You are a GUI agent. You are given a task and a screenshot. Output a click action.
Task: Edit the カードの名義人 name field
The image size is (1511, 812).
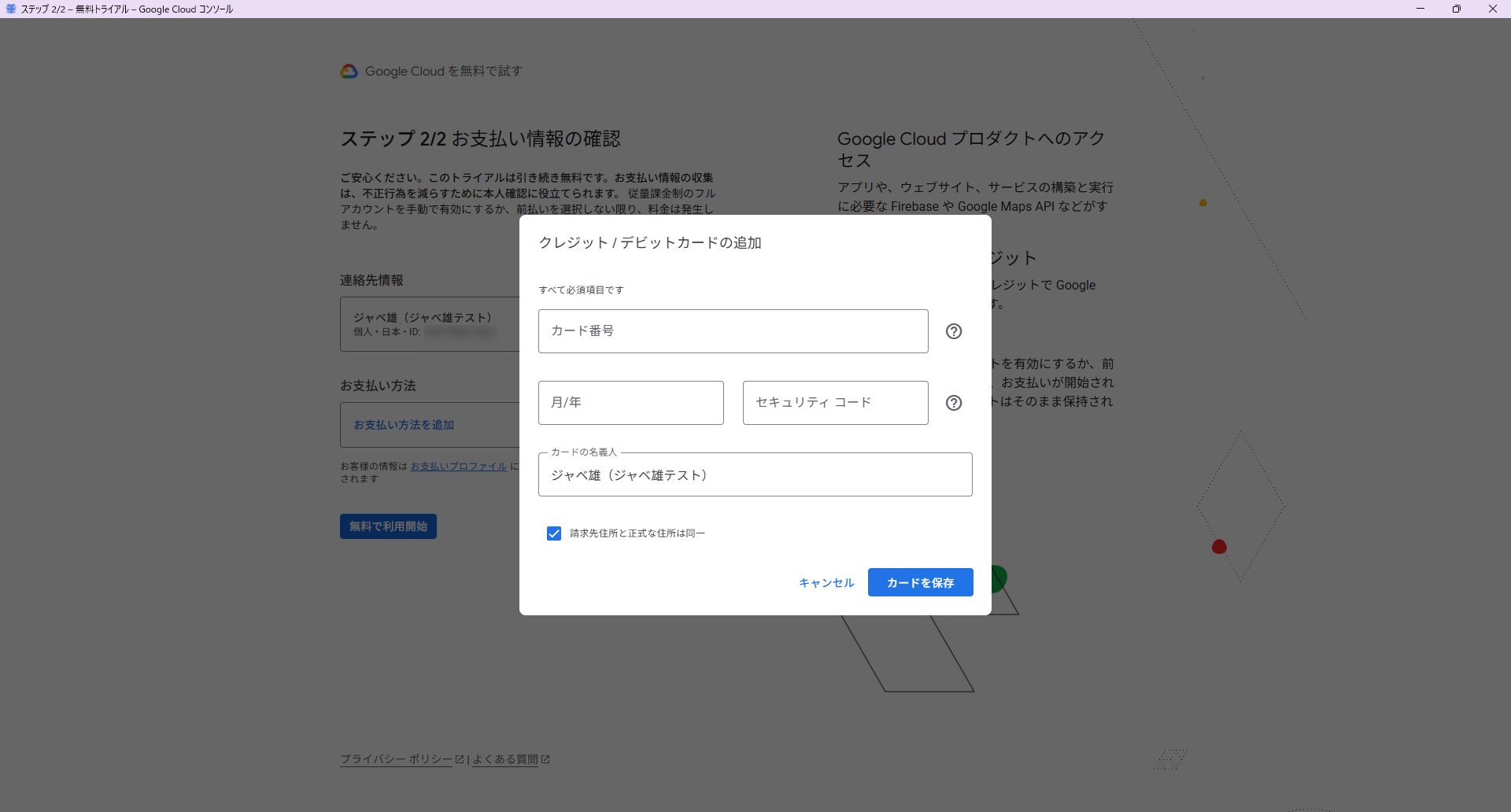755,475
